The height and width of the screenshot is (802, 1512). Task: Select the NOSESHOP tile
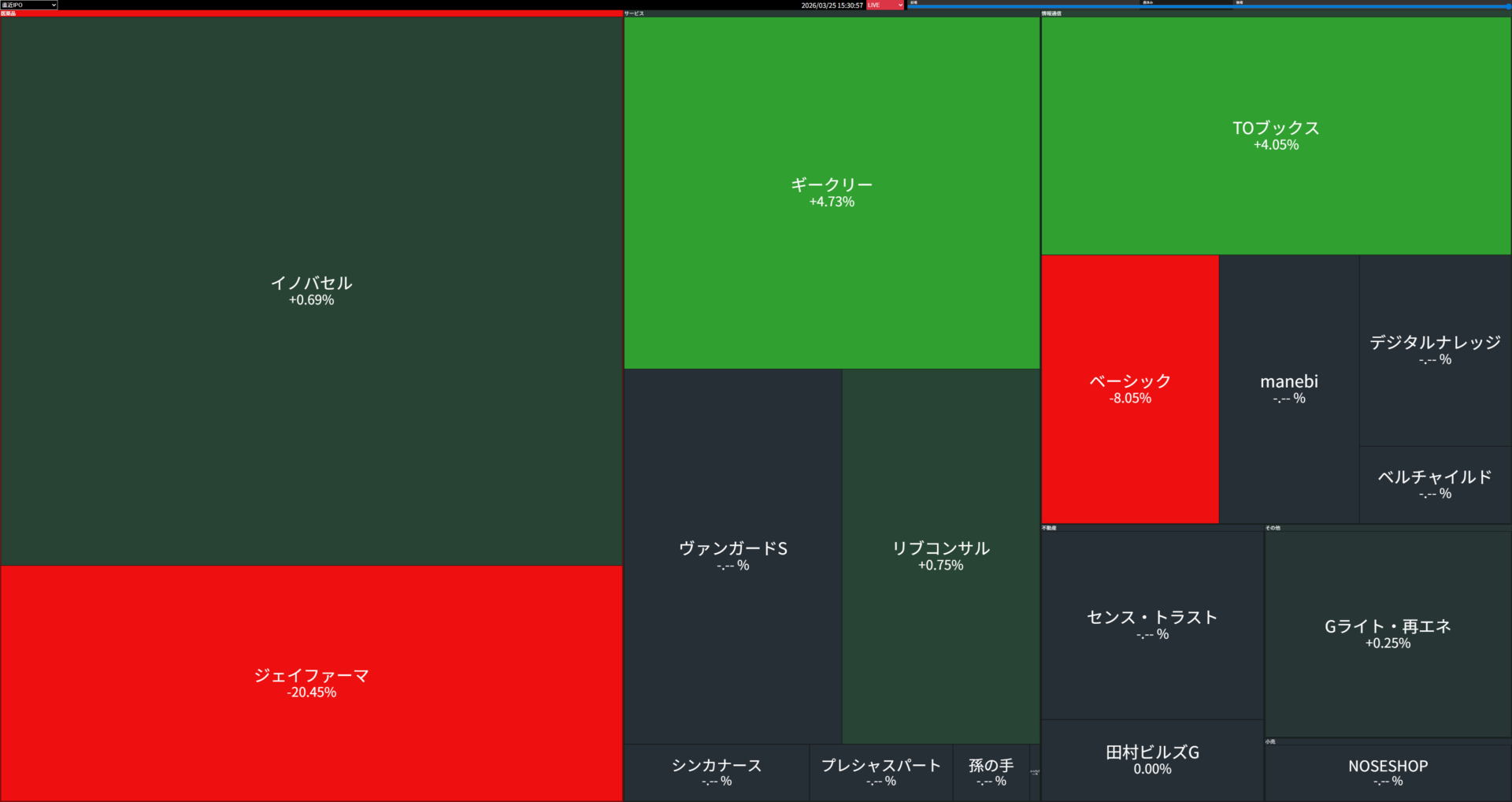click(1388, 772)
